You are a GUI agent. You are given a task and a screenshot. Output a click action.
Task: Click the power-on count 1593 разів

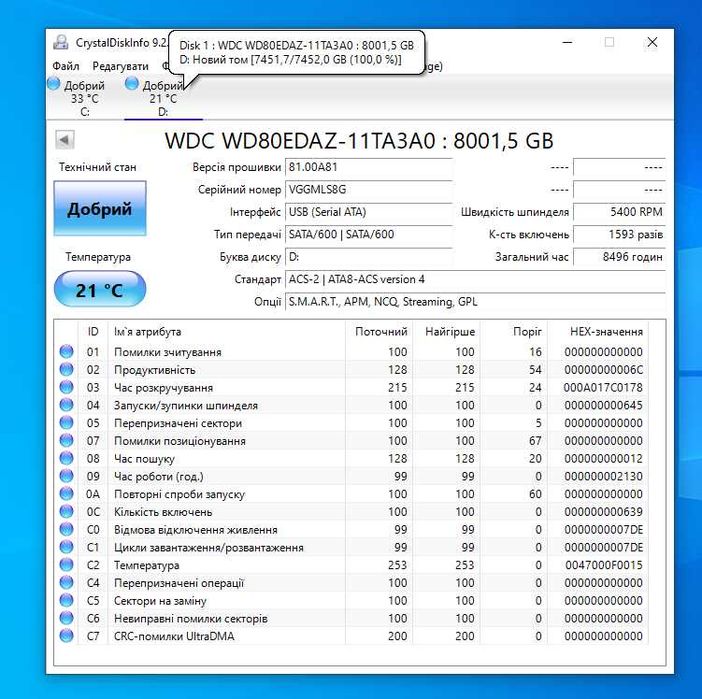click(620, 235)
